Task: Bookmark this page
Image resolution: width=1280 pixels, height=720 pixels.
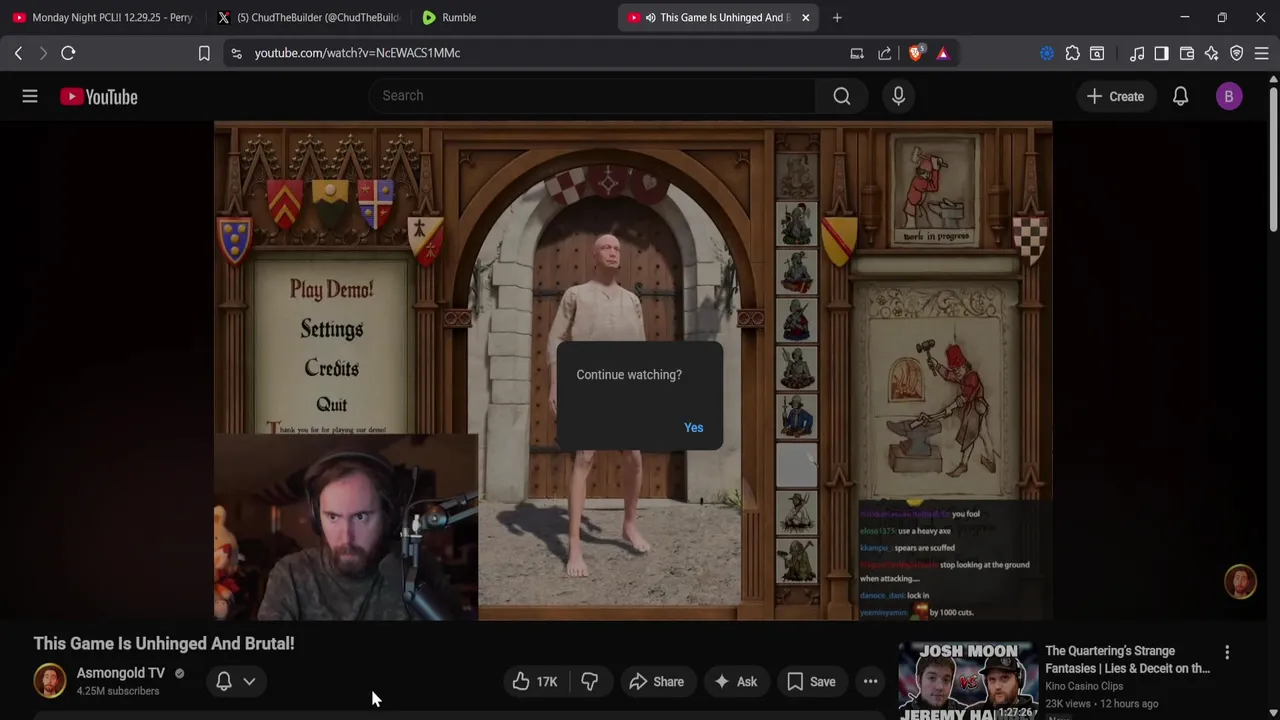Action: point(204,53)
